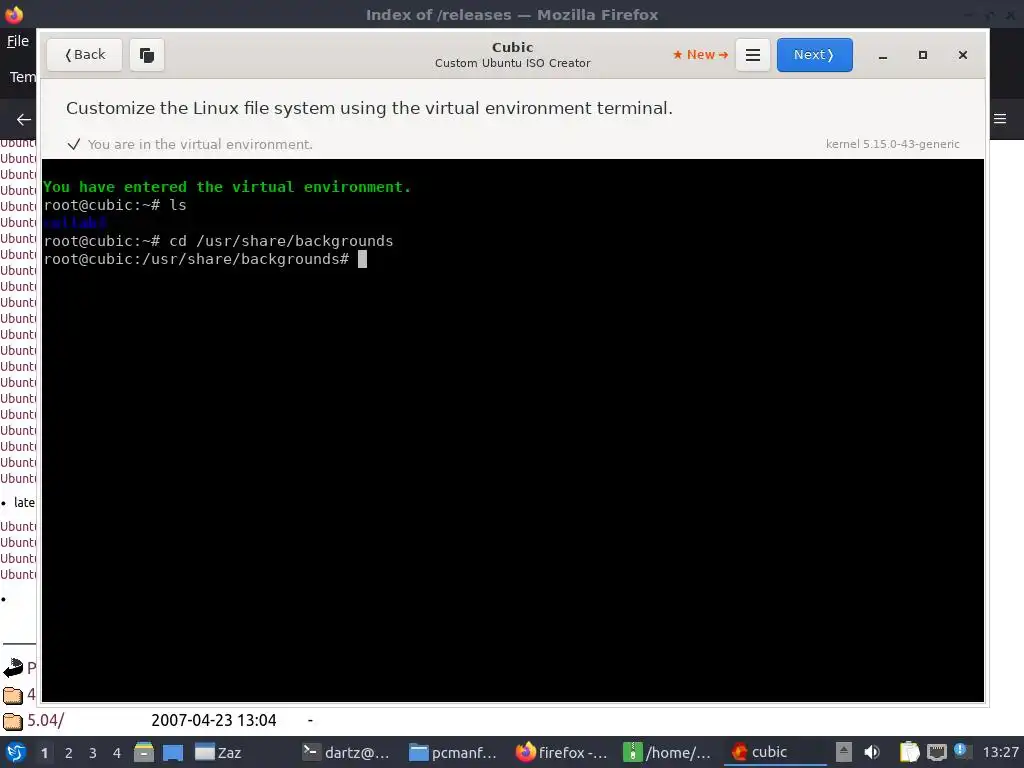Open the Lubuntu start menu
The image size is (1024, 768).
point(16,752)
